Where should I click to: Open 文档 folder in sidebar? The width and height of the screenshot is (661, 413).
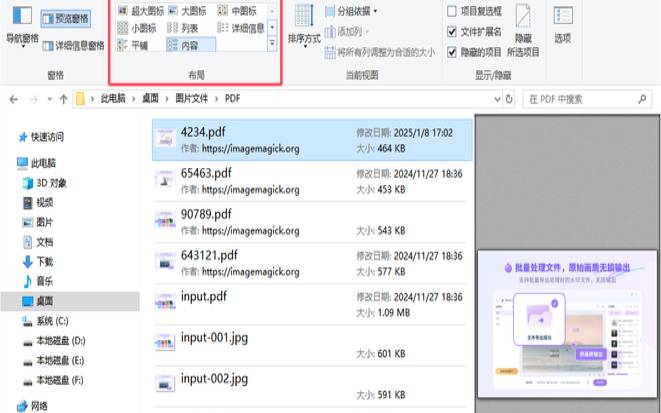point(38,242)
